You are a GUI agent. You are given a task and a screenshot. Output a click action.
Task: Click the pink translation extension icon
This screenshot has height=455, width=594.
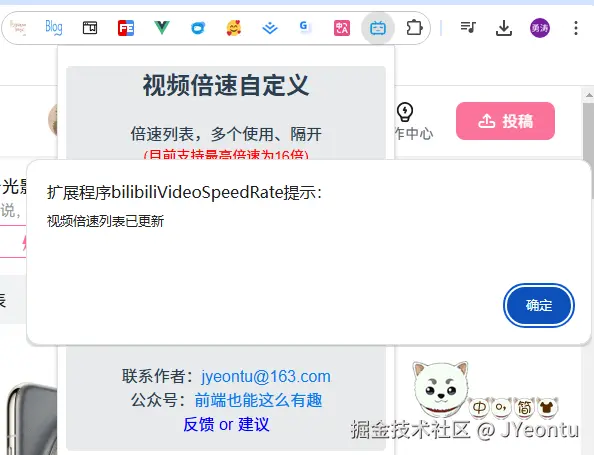pyautogui.click(x=342, y=28)
